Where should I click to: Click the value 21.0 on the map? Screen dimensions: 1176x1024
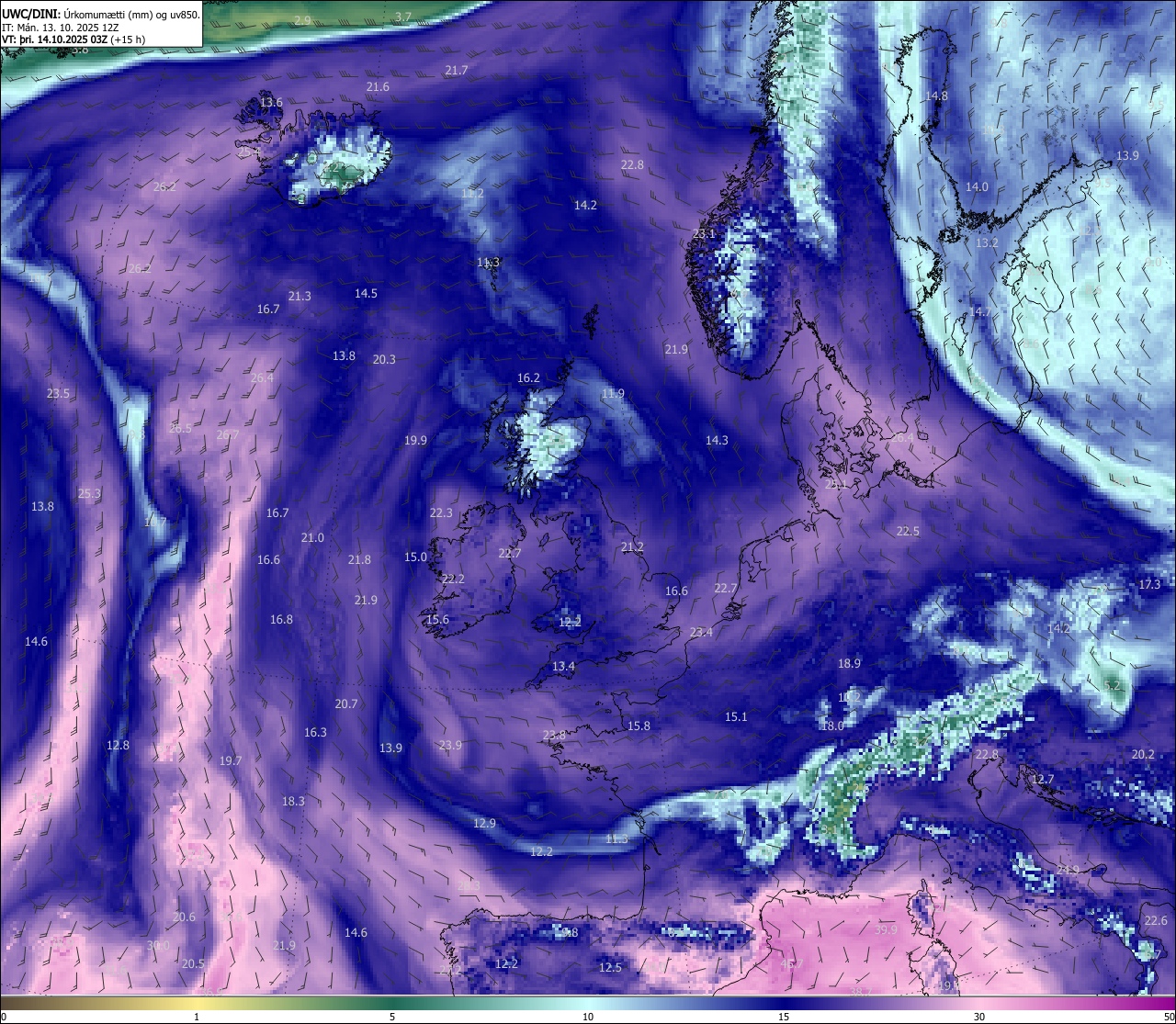tap(312, 537)
